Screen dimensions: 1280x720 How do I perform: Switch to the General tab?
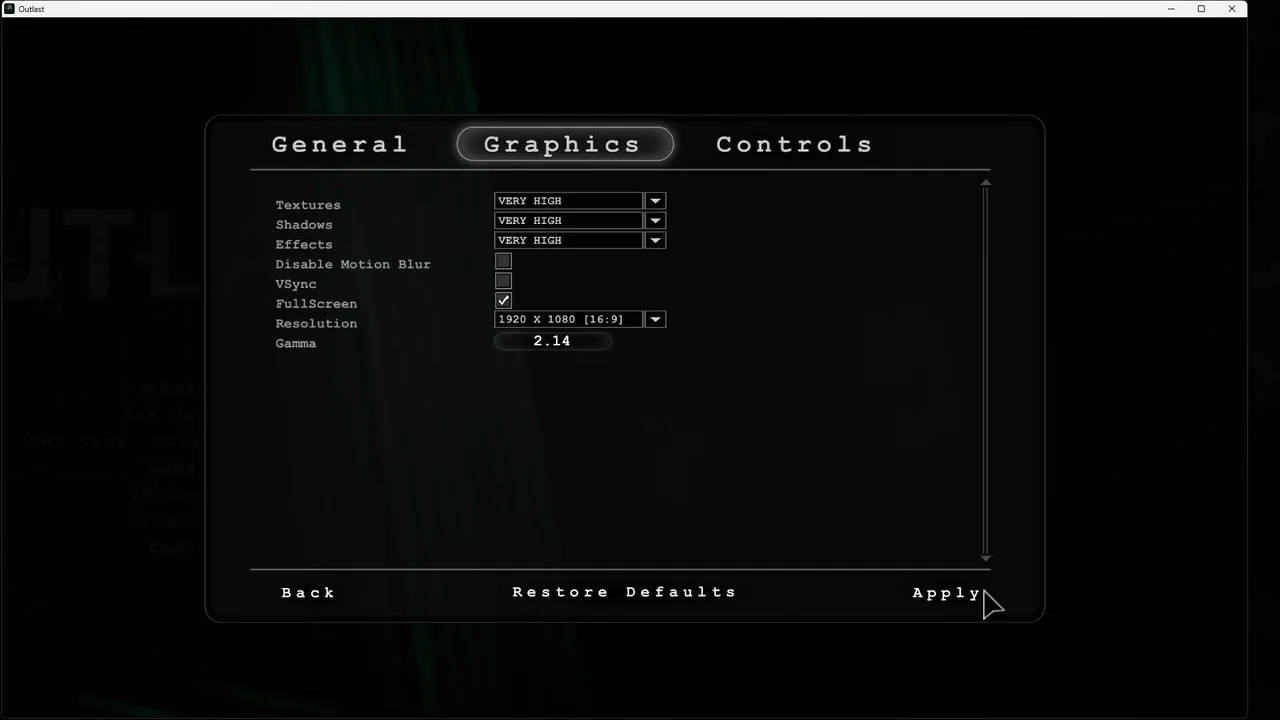pos(339,144)
